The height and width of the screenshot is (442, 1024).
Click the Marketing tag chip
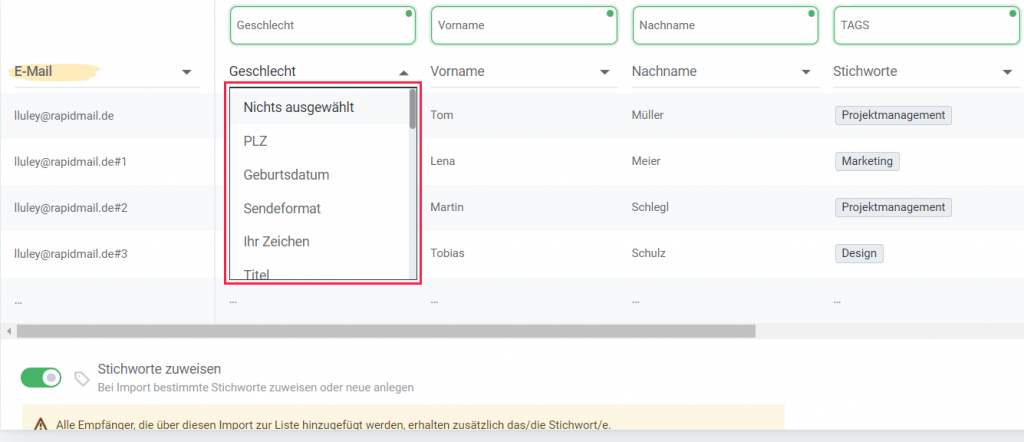click(867, 161)
